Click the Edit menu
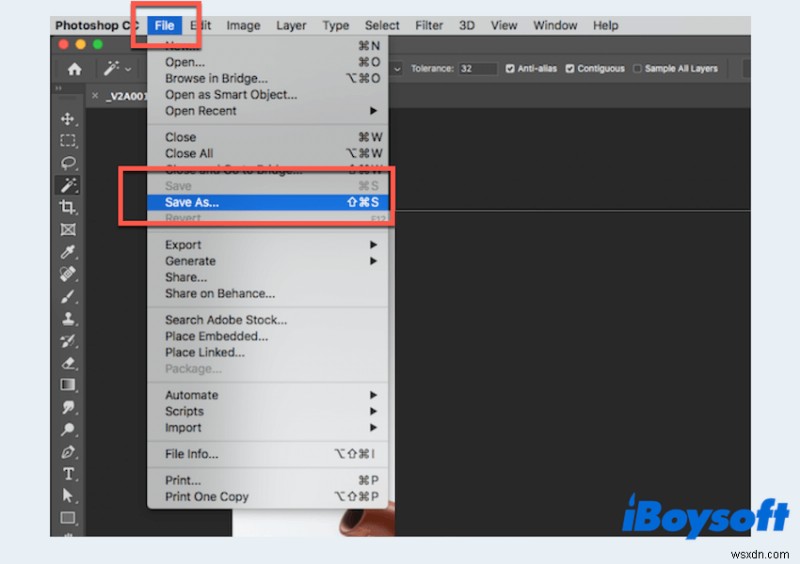This screenshot has height=564, width=800. [x=201, y=26]
